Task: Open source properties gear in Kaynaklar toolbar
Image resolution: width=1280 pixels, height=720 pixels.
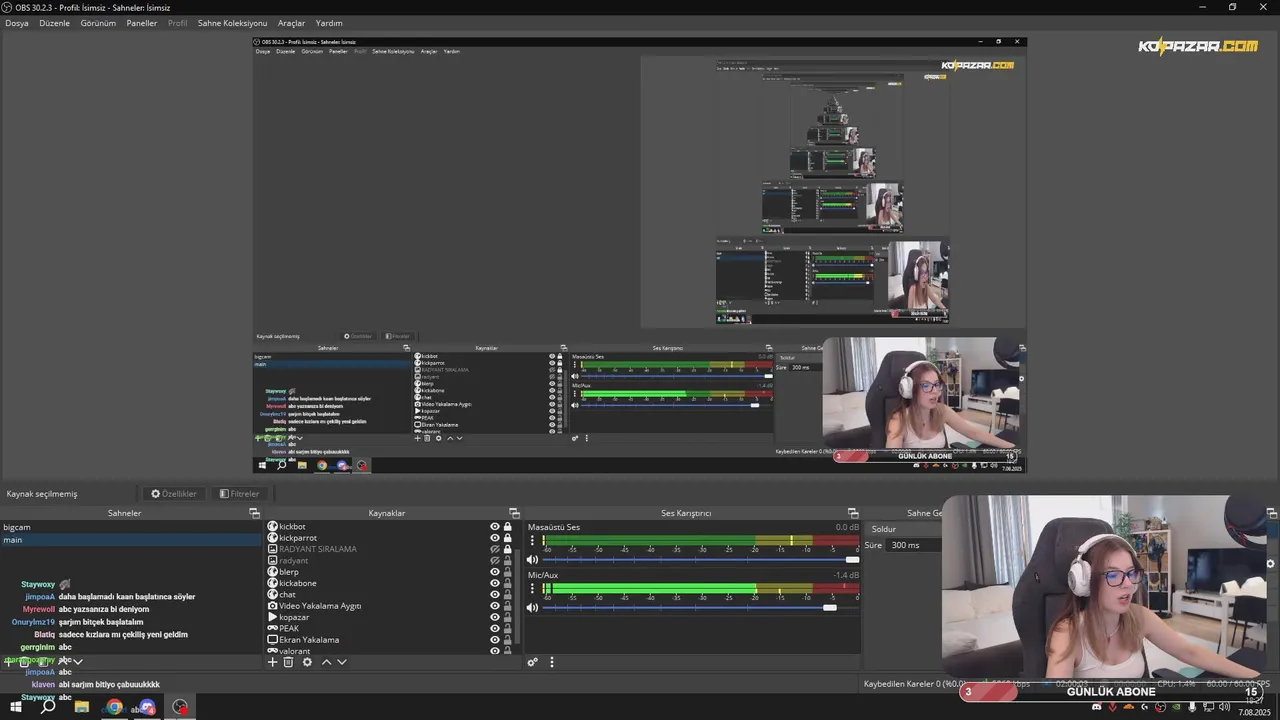Action: point(307,662)
